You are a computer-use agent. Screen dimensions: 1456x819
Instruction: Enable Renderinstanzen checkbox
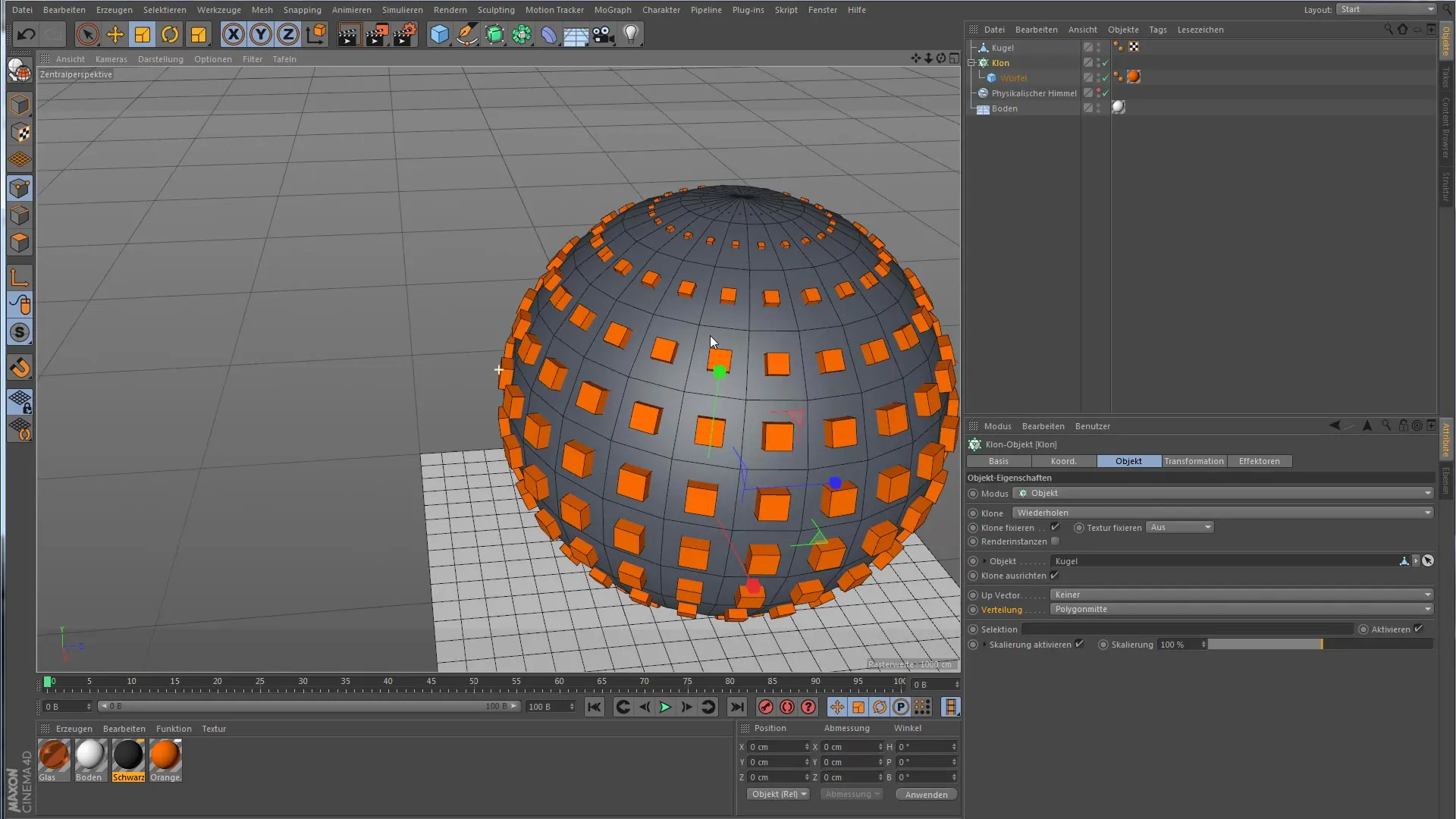click(1055, 541)
